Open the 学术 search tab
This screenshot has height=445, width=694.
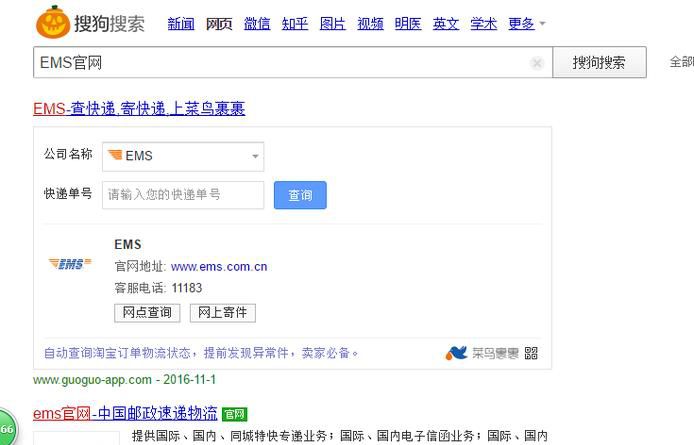[483, 24]
